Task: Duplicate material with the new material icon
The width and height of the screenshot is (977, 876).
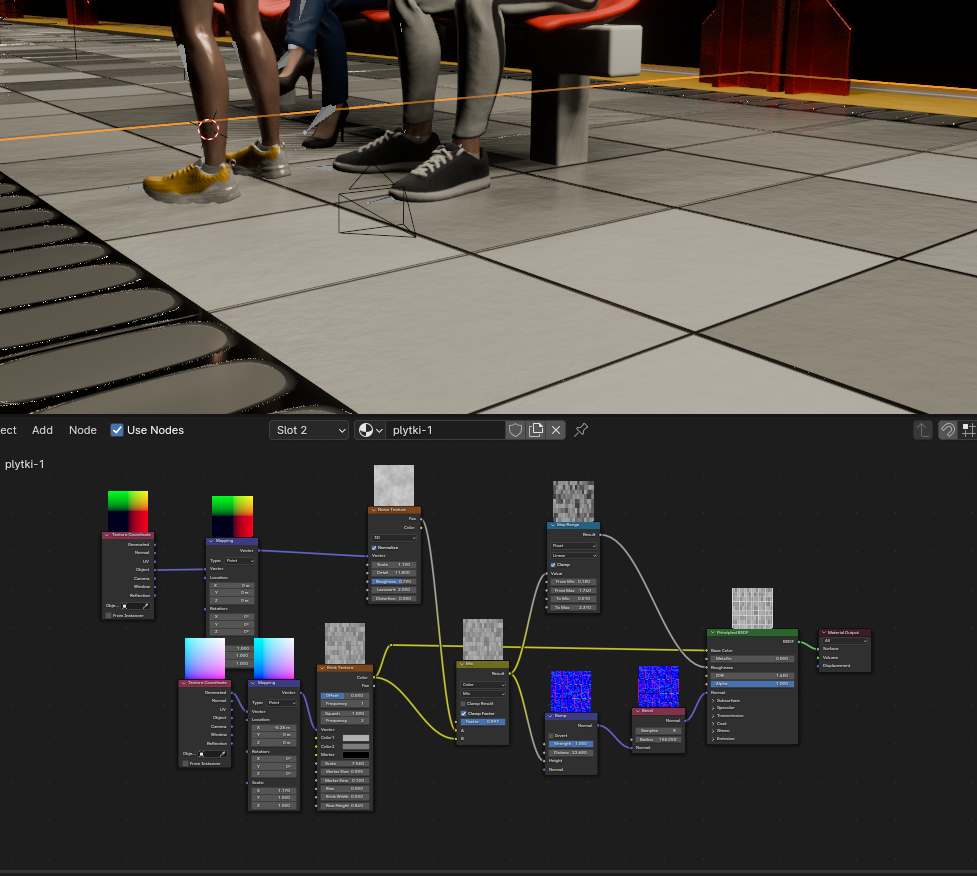Action: tap(536, 430)
